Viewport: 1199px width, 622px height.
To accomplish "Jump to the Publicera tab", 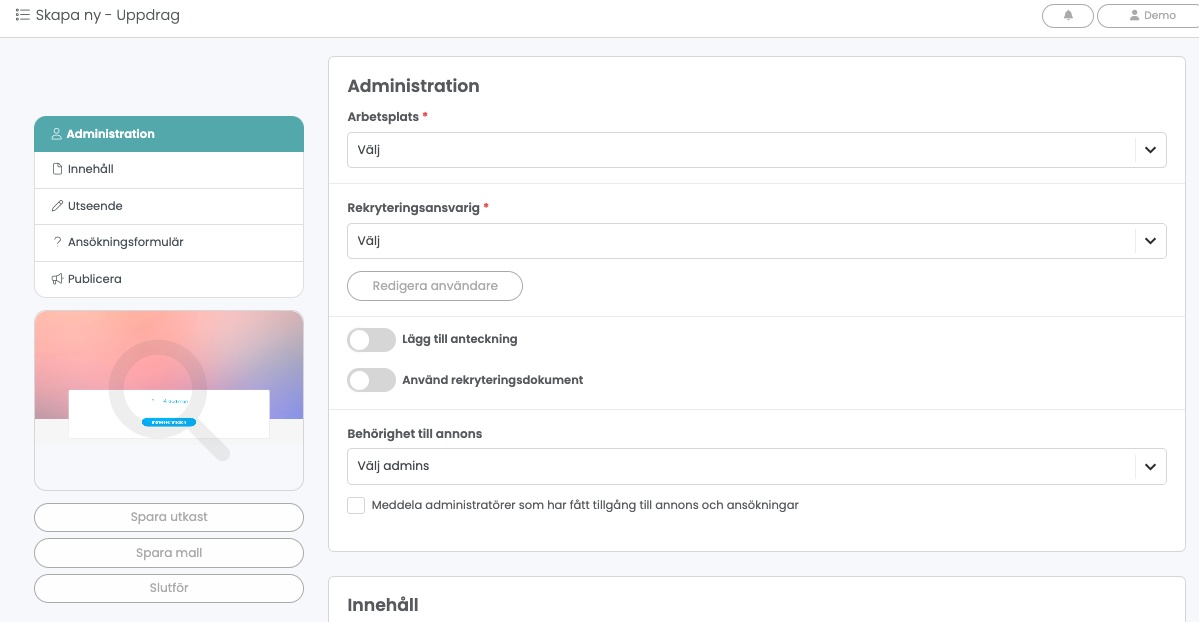I will [x=169, y=279].
